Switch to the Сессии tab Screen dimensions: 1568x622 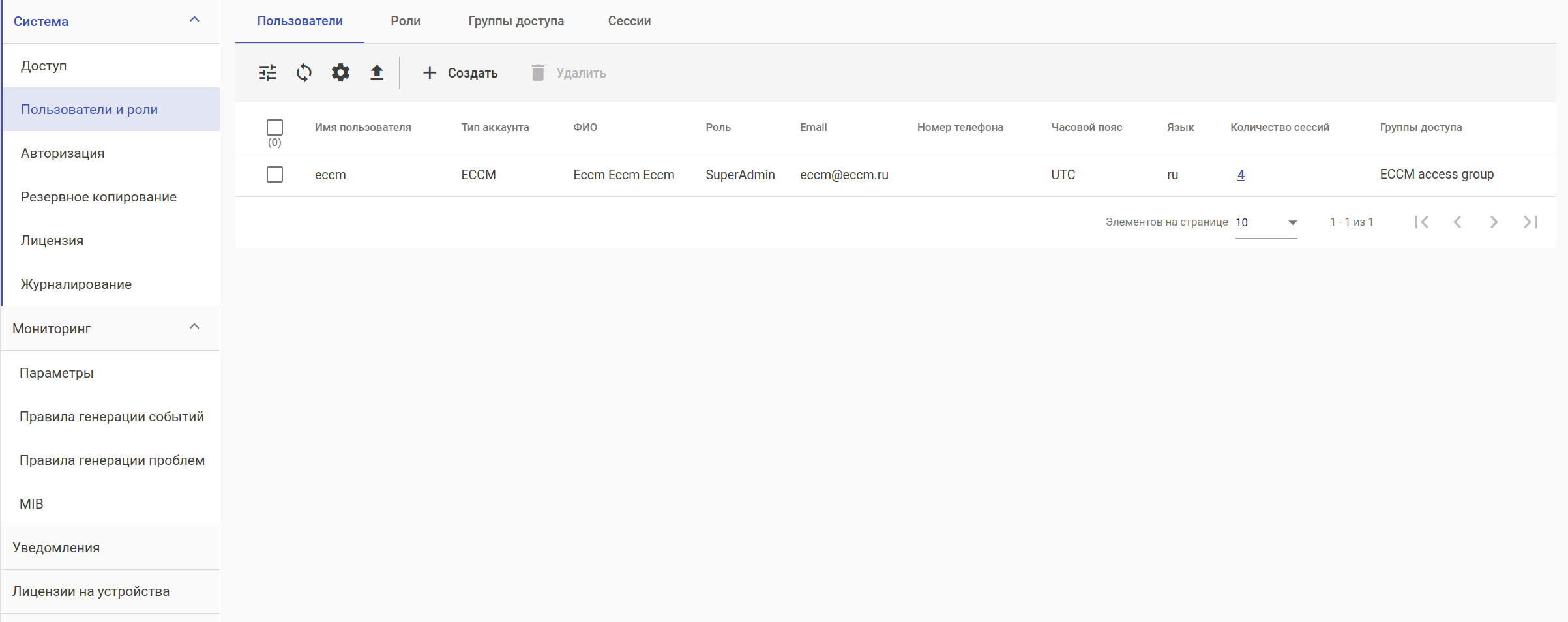pos(629,21)
